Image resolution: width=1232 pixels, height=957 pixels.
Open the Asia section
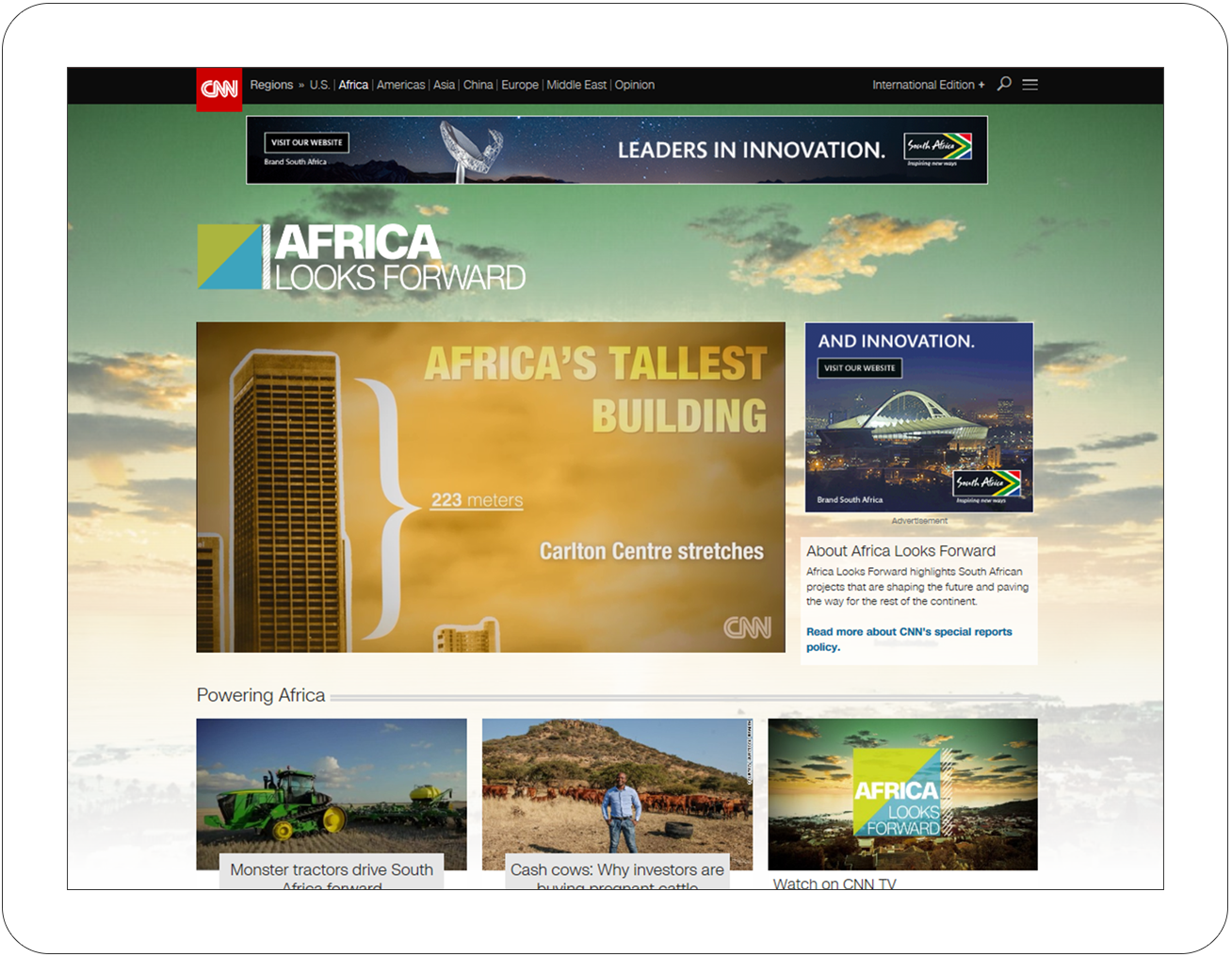point(444,85)
